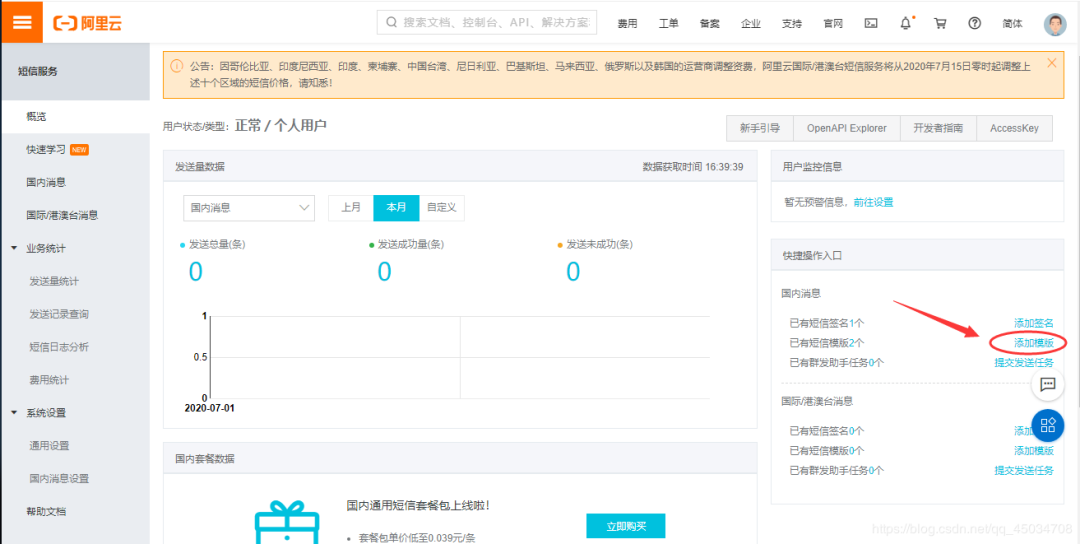Select the 本月 time range
This screenshot has height=544, width=1080.
pyautogui.click(x=396, y=207)
